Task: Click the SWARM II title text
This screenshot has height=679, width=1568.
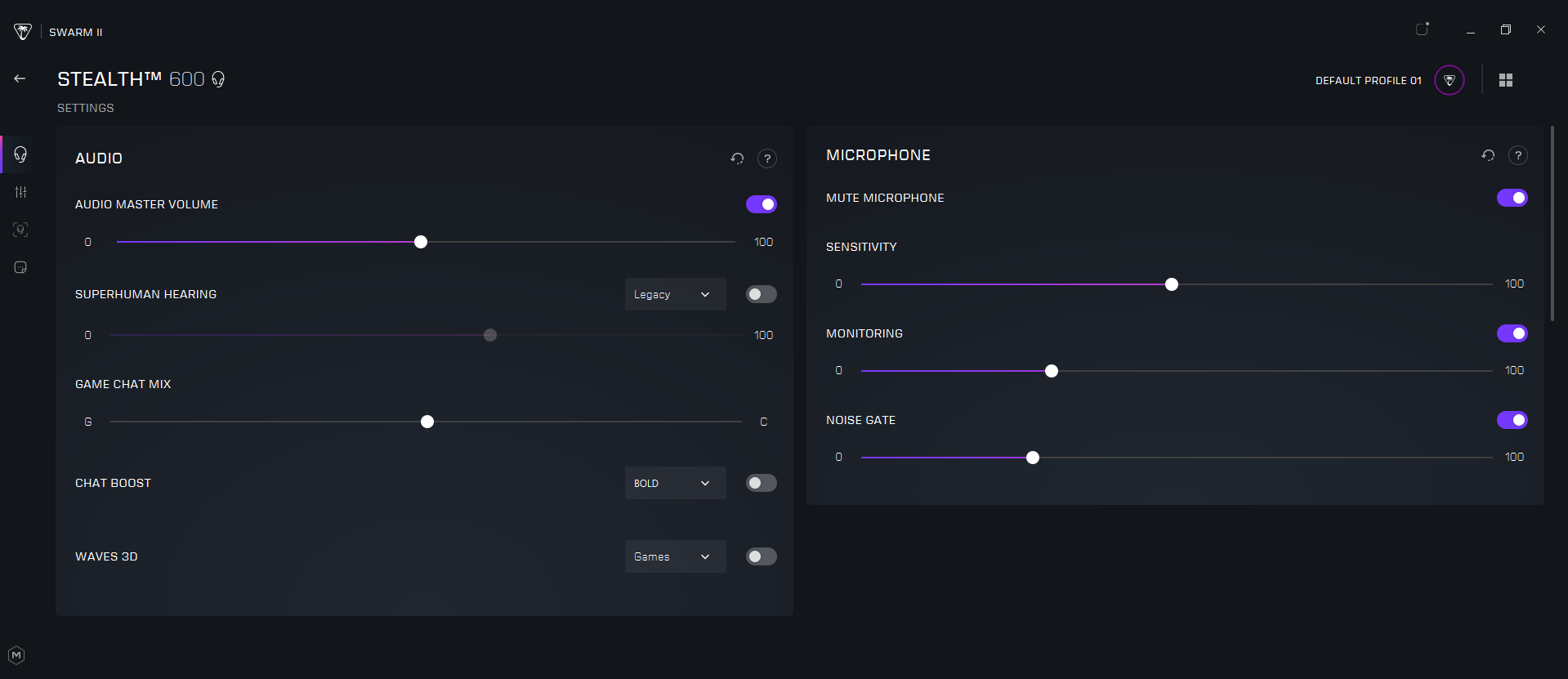Action: [x=76, y=32]
